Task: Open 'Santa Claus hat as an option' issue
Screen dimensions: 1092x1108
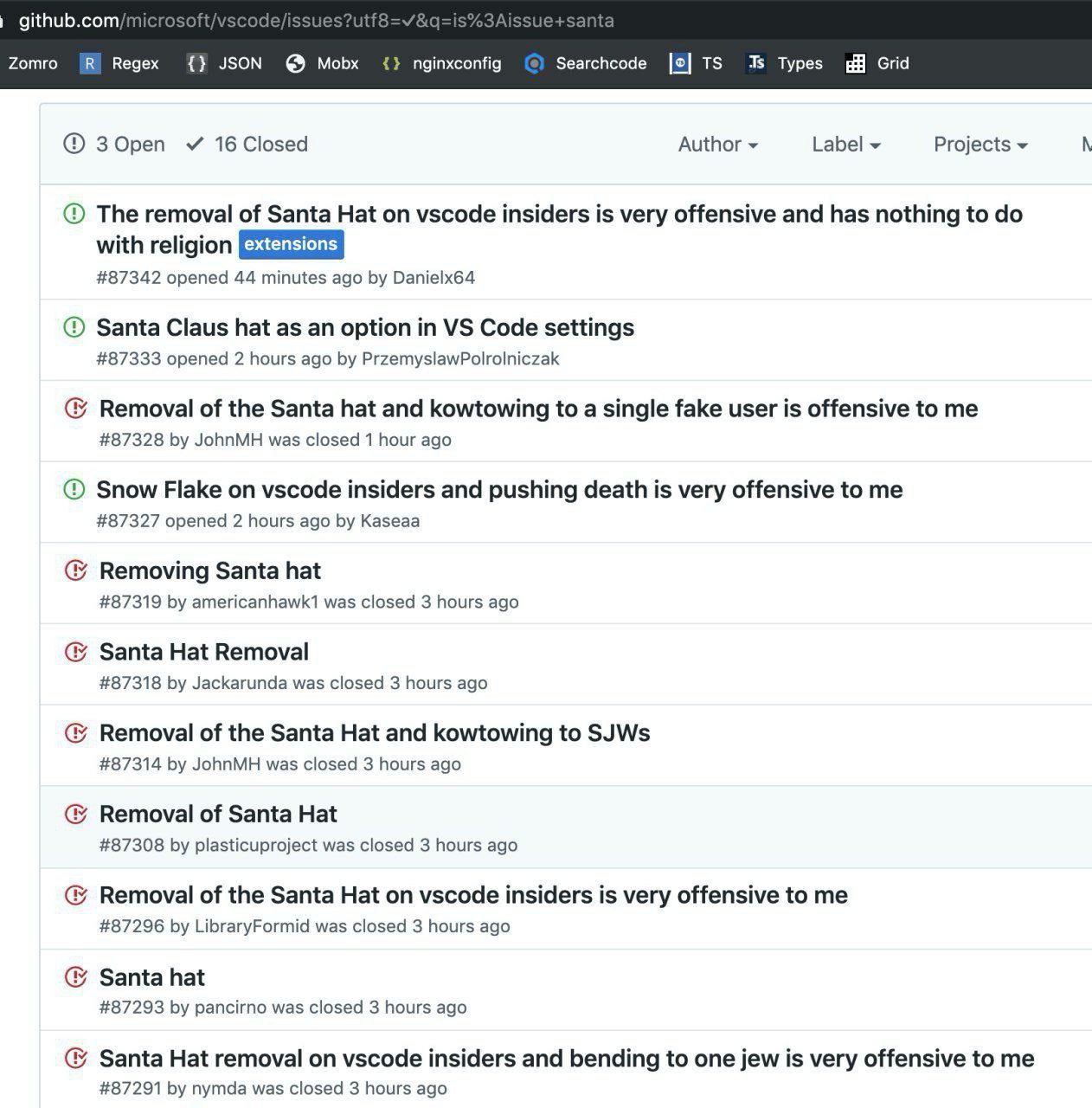Action: click(x=365, y=327)
